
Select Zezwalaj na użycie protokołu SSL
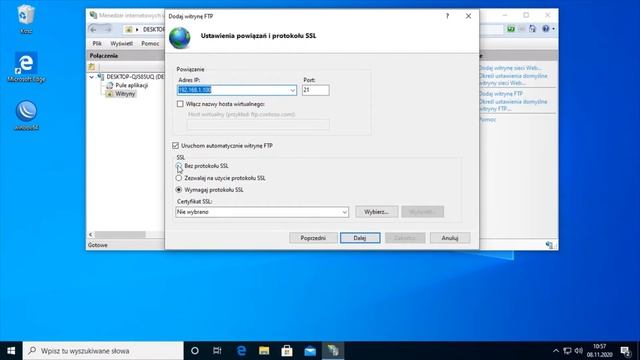click(x=179, y=178)
